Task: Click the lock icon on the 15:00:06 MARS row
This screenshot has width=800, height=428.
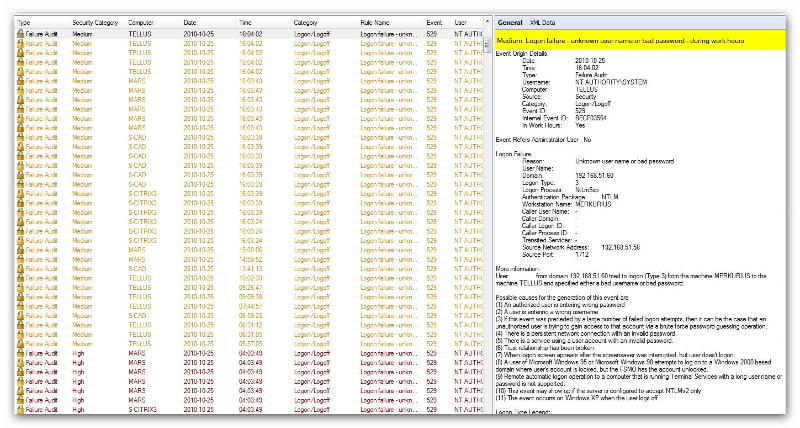Action: coord(20,250)
